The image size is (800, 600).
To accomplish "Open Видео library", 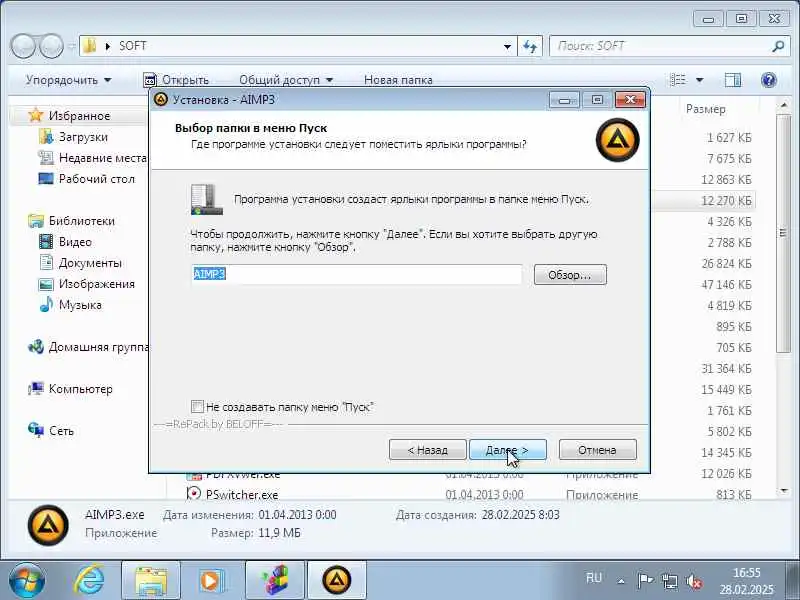I will (75, 242).
